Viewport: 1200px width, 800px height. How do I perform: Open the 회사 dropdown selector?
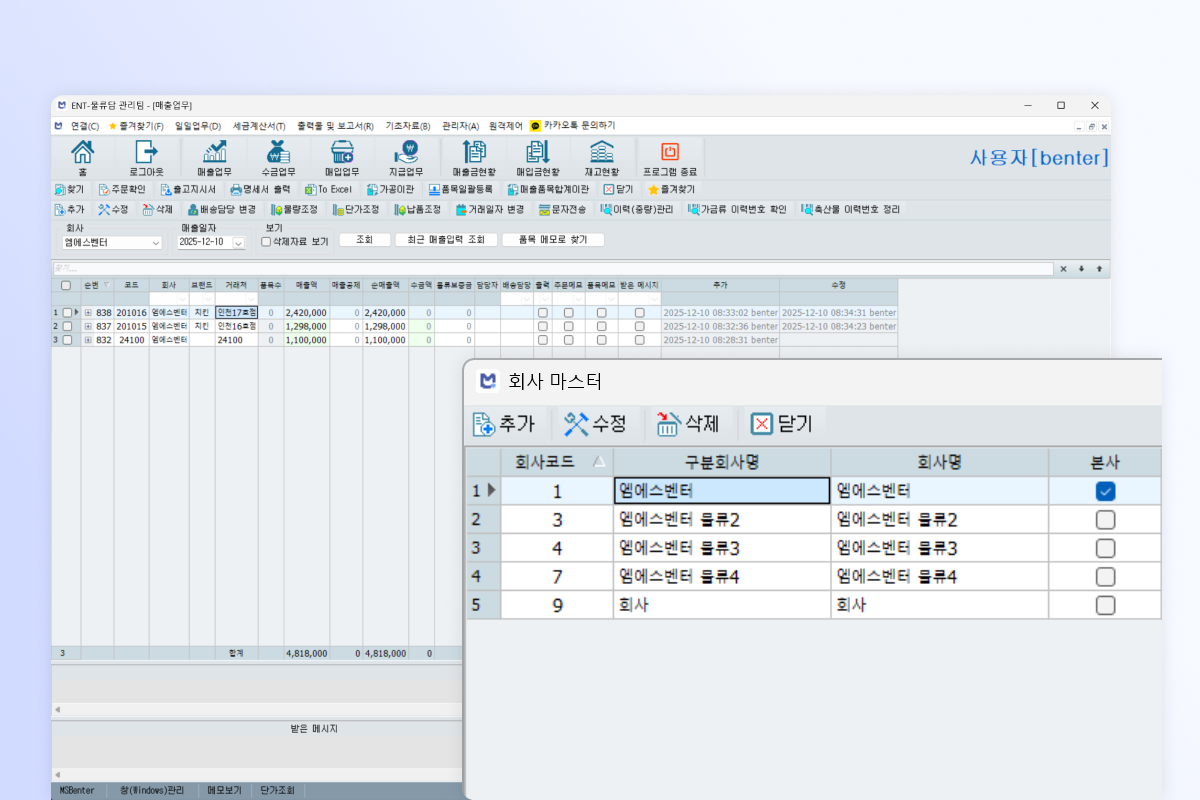pyautogui.click(x=155, y=242)
